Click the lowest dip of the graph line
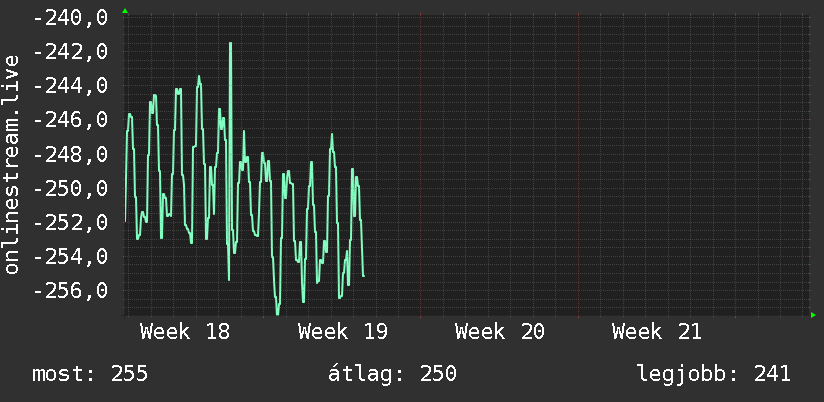The width and height of the screenshot is (824, 402). (277, 312)
